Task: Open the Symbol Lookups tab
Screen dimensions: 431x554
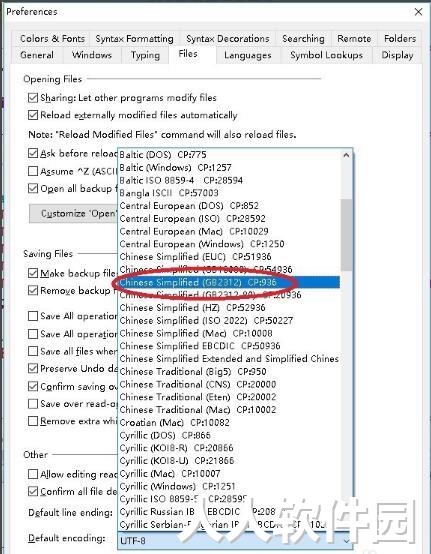Action: [x=326, y=55]
